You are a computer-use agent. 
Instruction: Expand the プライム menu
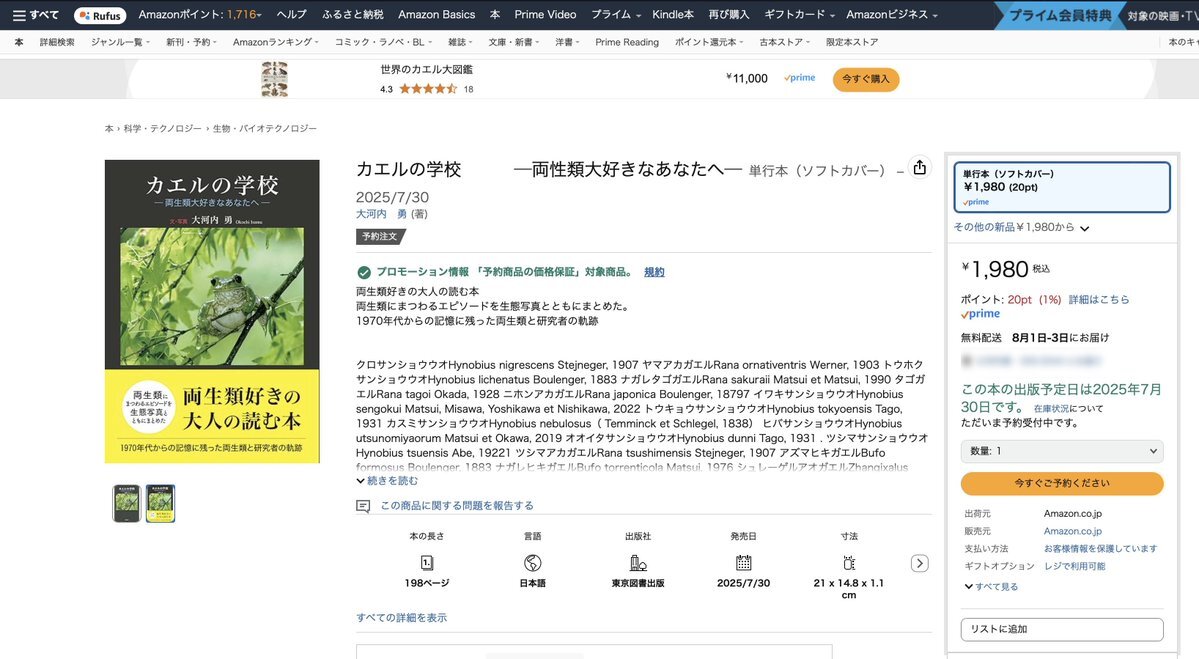point(616,15)
